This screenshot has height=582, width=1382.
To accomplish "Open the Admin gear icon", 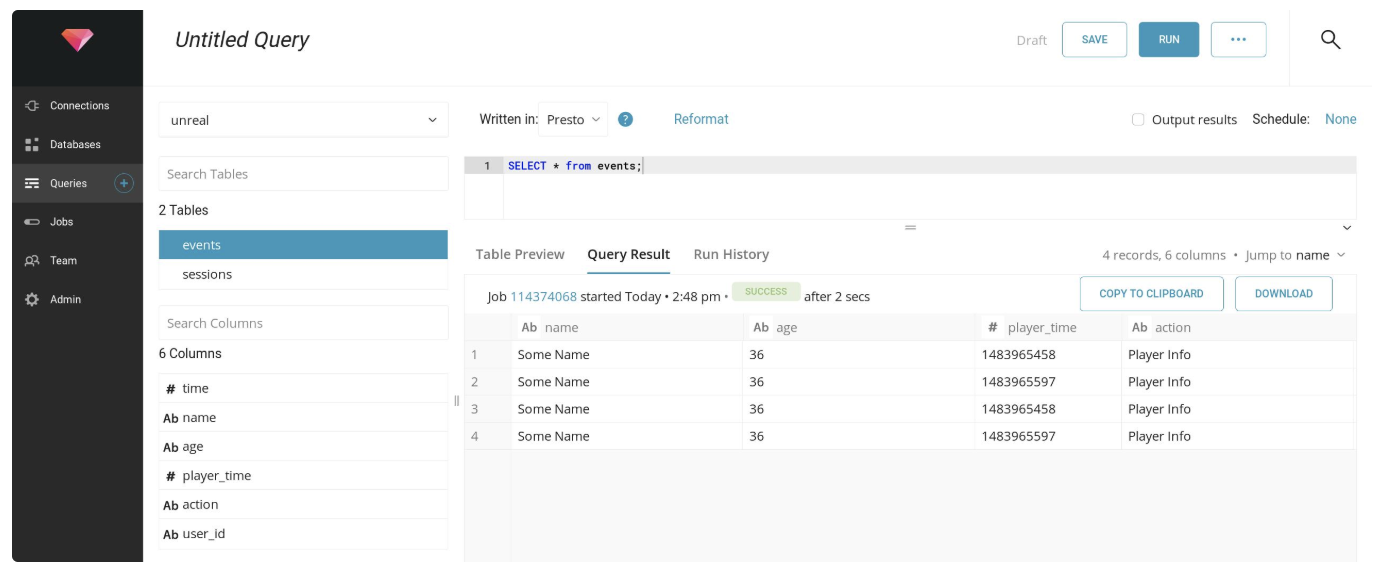I will coord(32,300).
